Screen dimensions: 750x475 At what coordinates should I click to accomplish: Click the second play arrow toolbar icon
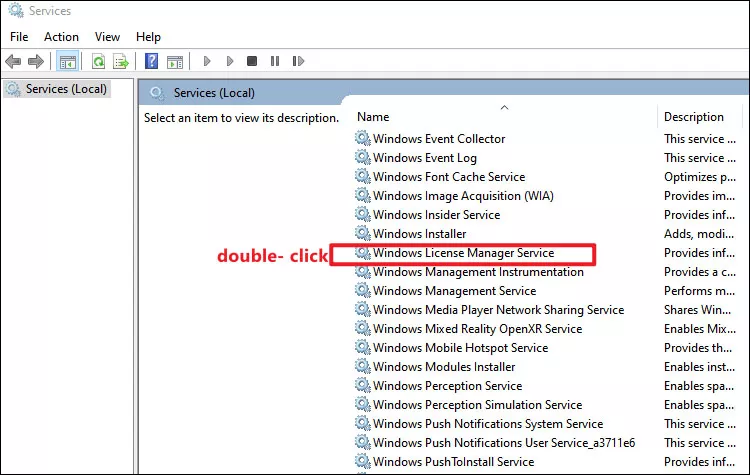point(230,61)
